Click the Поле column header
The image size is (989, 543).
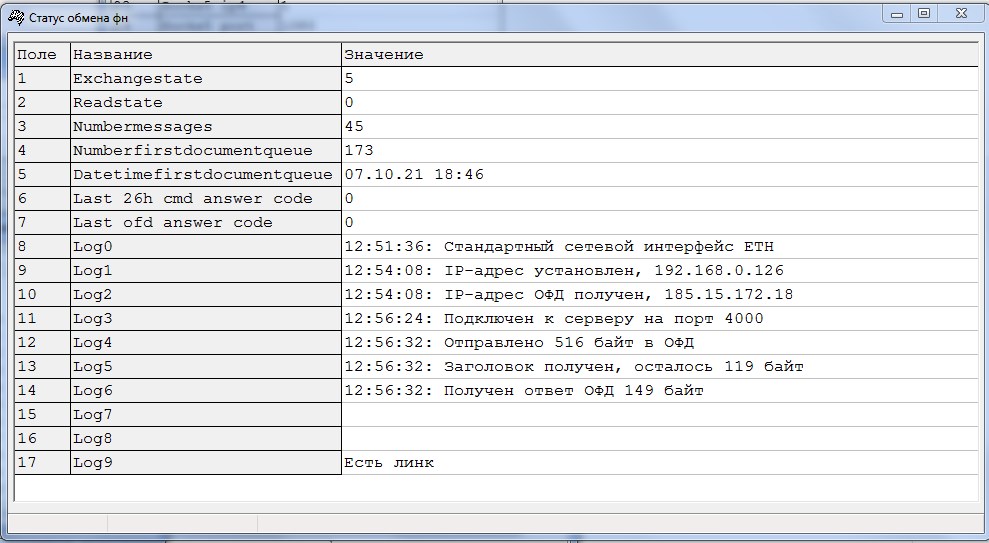pyautogui.click(x=42, y=55)
